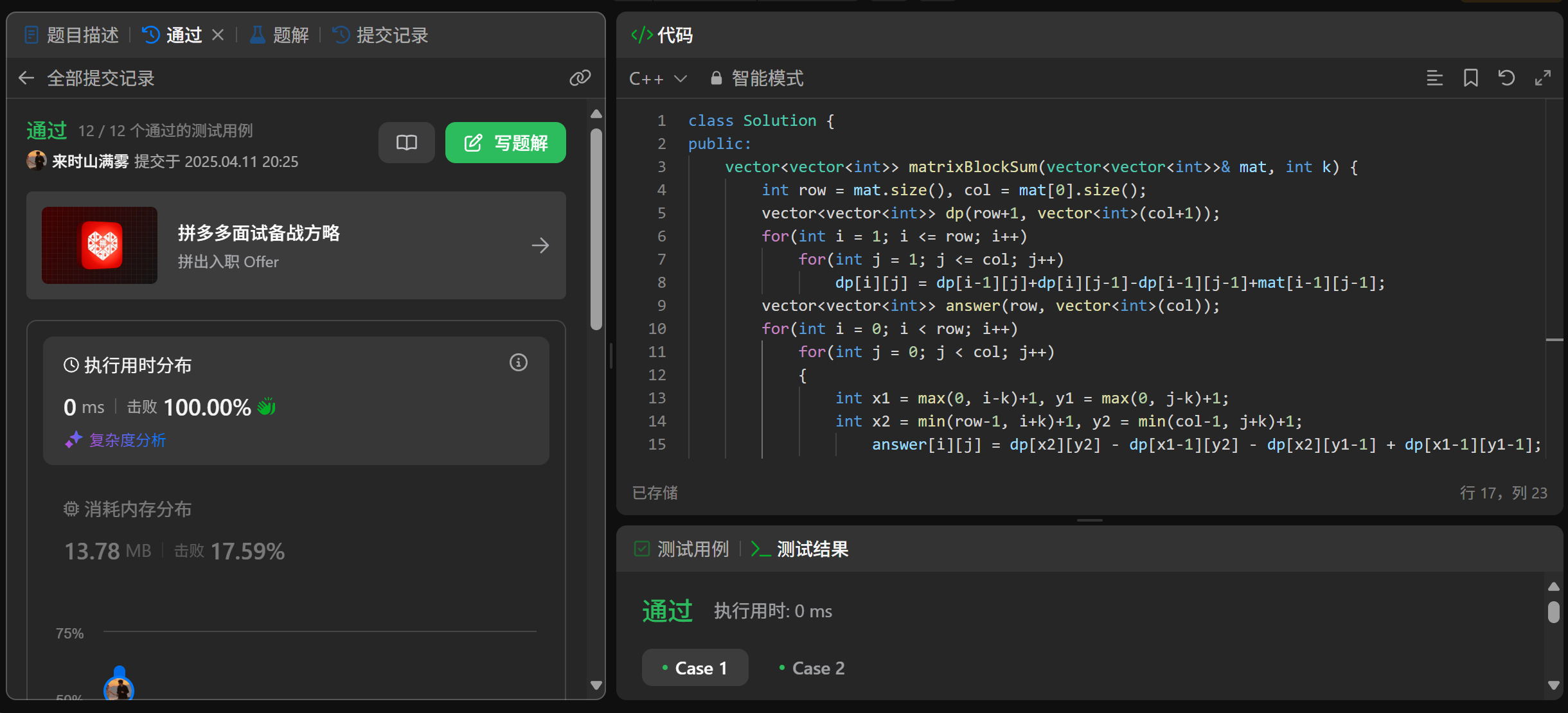Open the 复杂度分析 link
This screenshot has width=1568, height=713.
[127, 440]
